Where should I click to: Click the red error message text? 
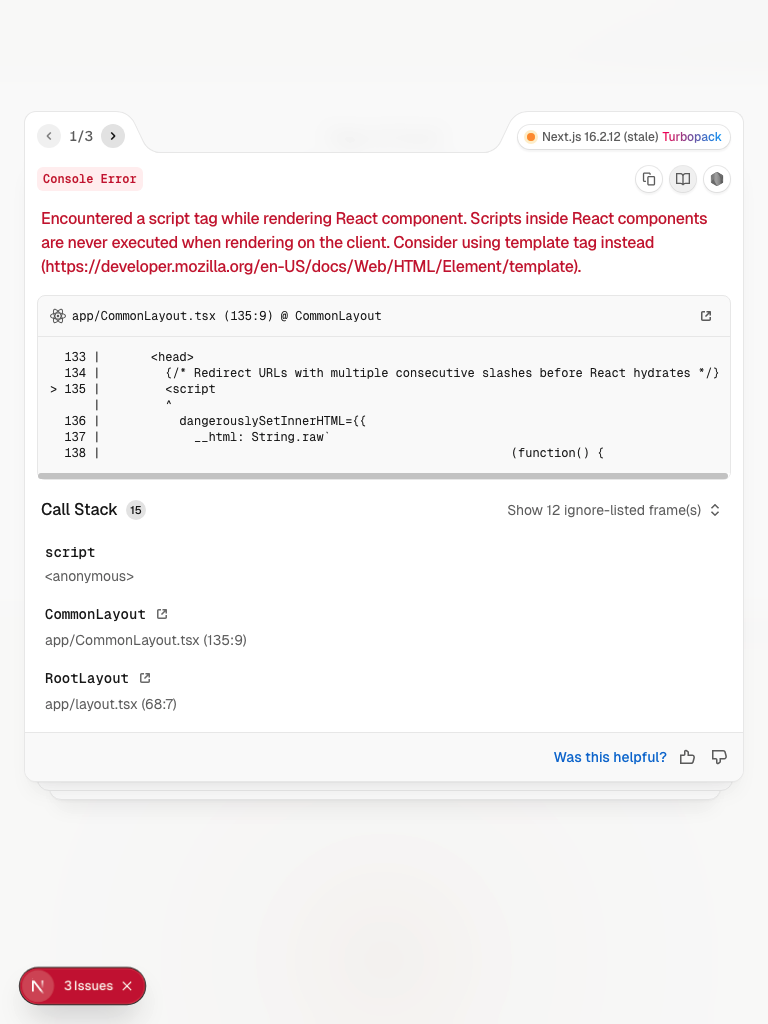tap(374, 242)
